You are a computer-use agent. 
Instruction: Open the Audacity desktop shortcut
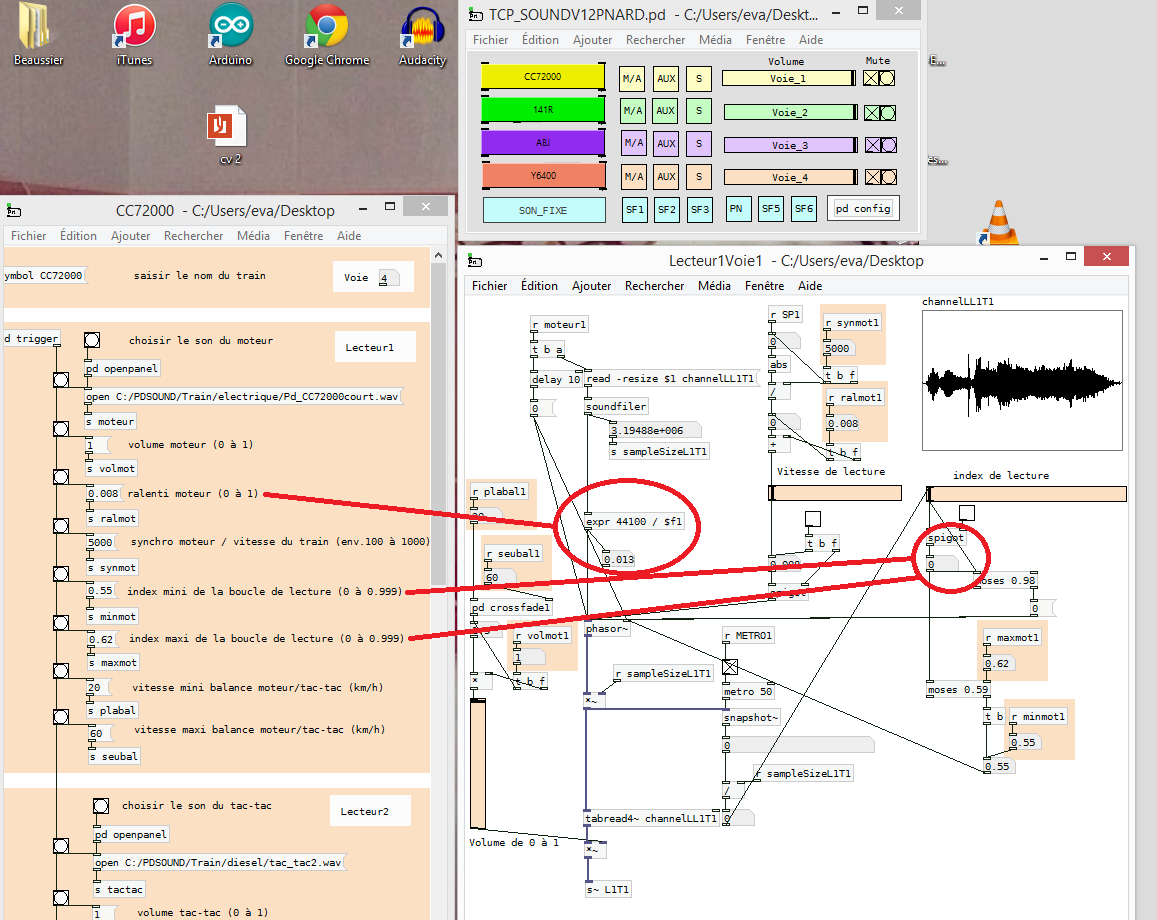[x=422, y=35]
